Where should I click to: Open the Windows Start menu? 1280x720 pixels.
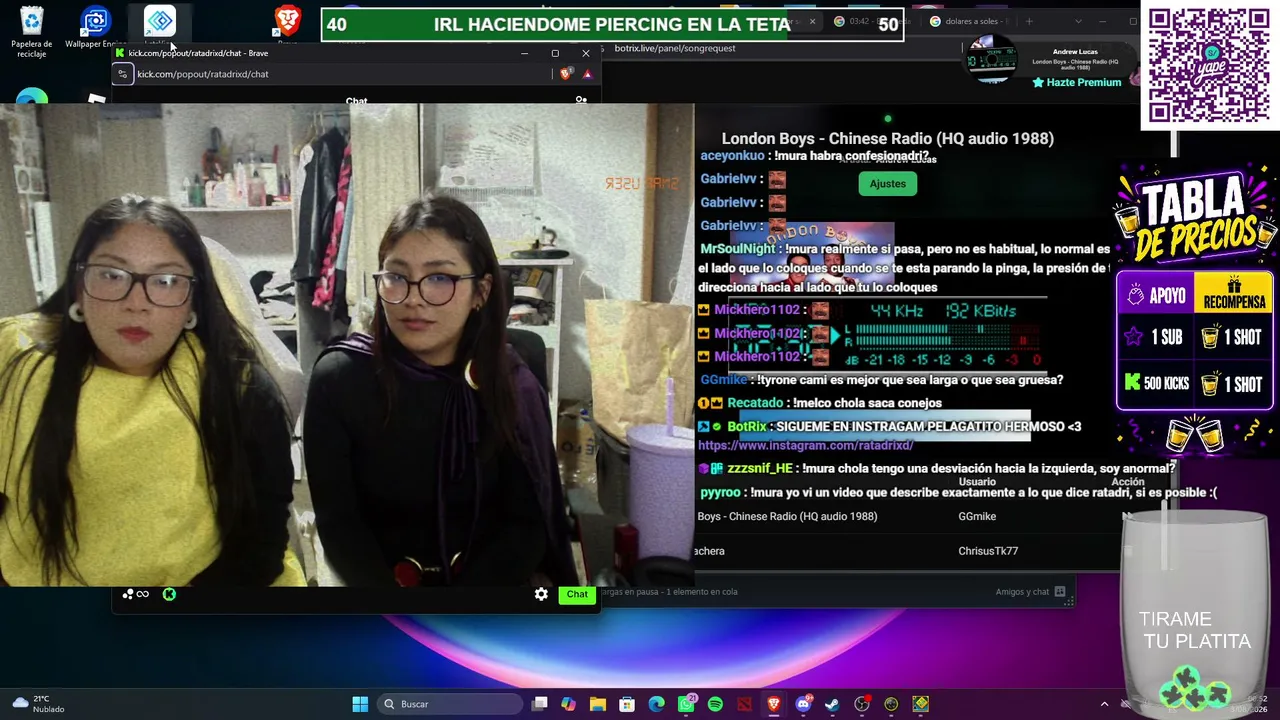point(360,704)
